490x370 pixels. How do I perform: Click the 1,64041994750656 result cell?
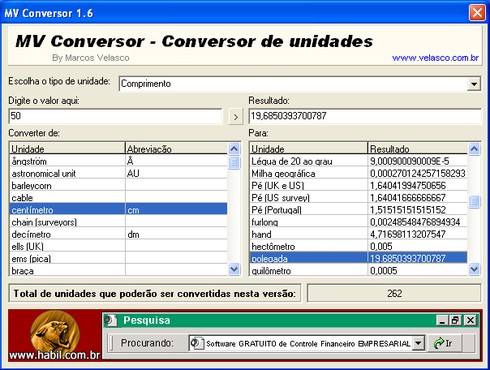click(417, 186)
